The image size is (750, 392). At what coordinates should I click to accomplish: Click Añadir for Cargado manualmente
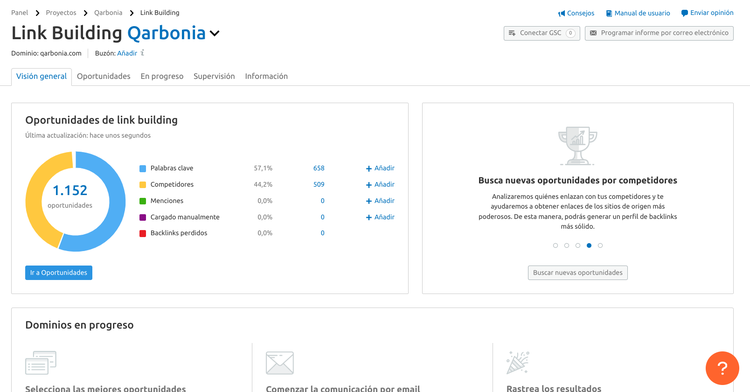pos(380,217)
